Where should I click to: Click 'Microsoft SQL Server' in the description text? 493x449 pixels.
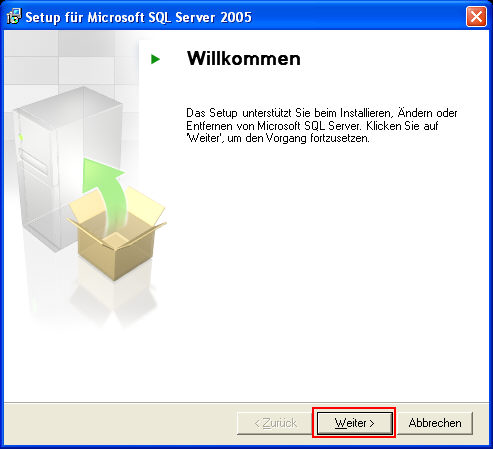308,126
